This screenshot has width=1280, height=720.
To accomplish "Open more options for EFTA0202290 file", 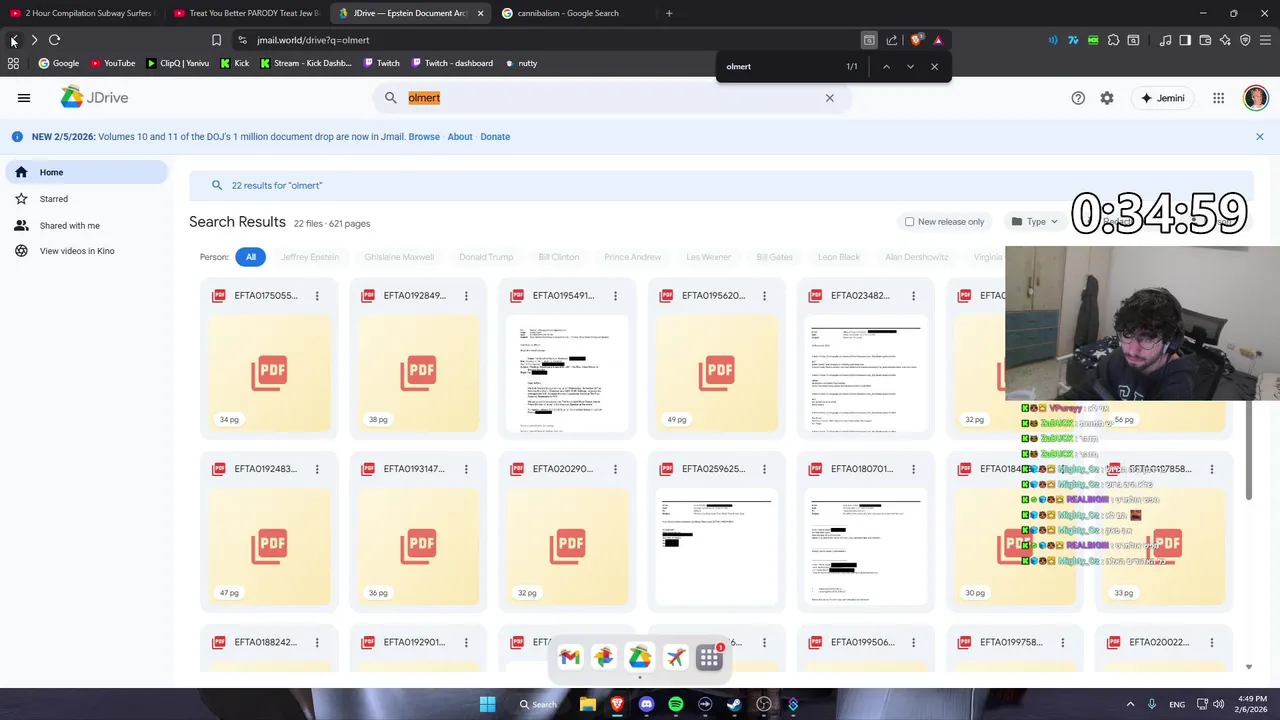I will 615,469.
